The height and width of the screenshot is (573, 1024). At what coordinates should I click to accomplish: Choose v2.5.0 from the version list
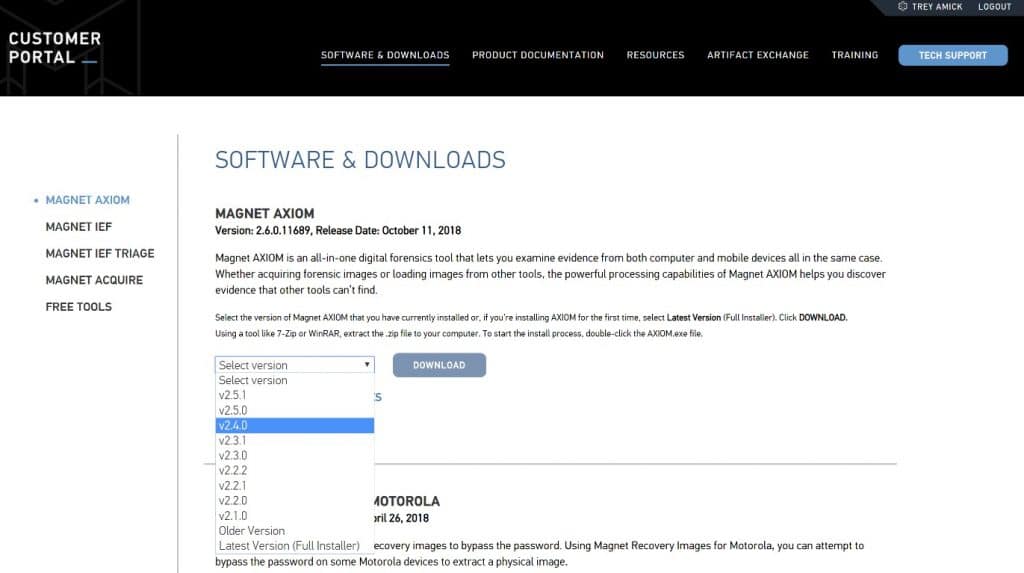coord(295,410)
